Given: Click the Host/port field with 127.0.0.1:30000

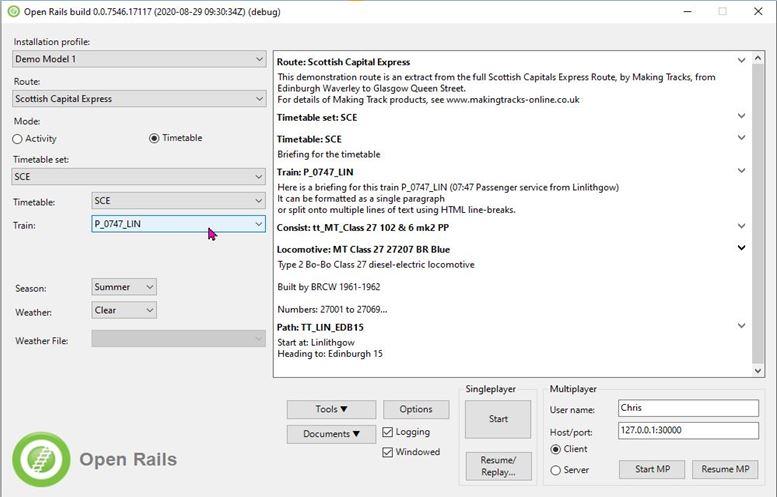Looking at the screenshot, I should point(688,431).
